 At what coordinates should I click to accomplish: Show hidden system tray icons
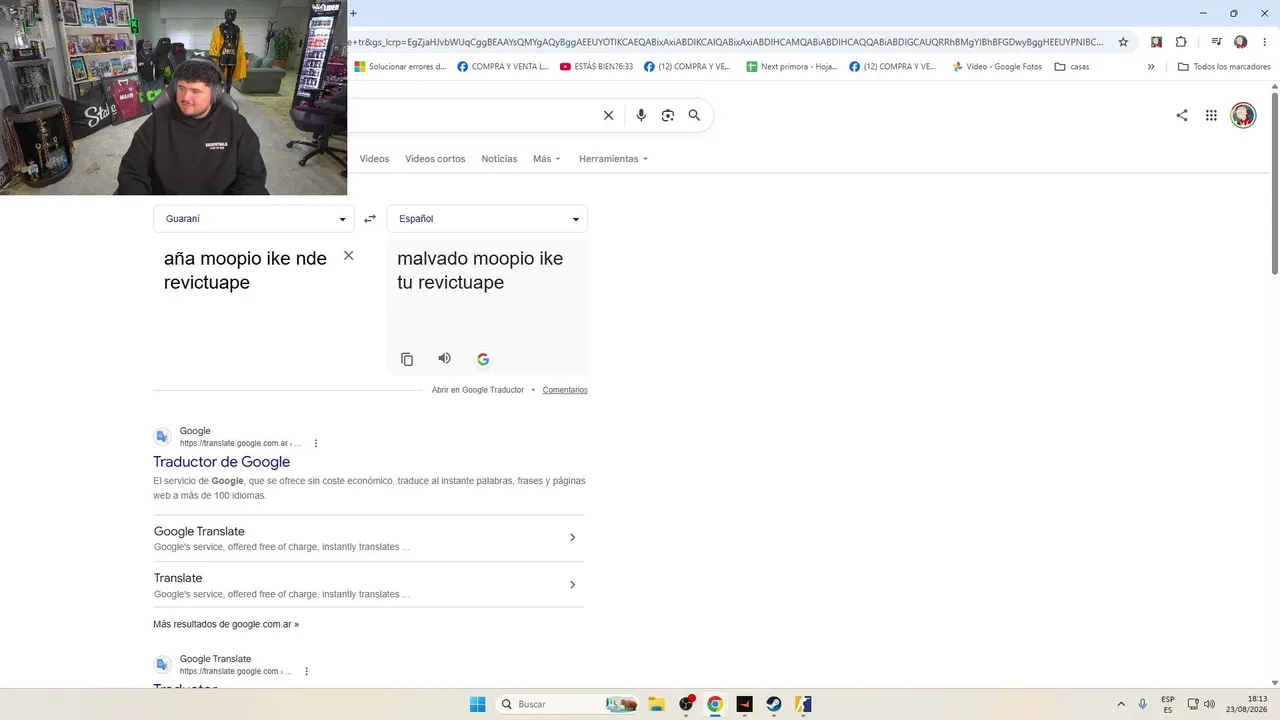[x=1121, y=704]
